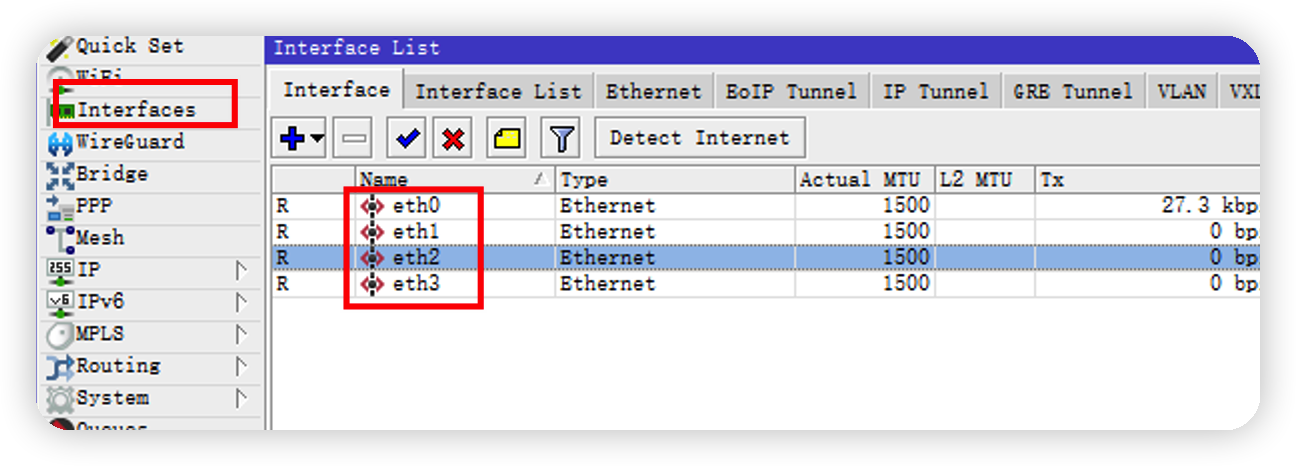The image size is (1296, 466).
Task: Open the add interface dropdown arrow
Action: [317, 139]
